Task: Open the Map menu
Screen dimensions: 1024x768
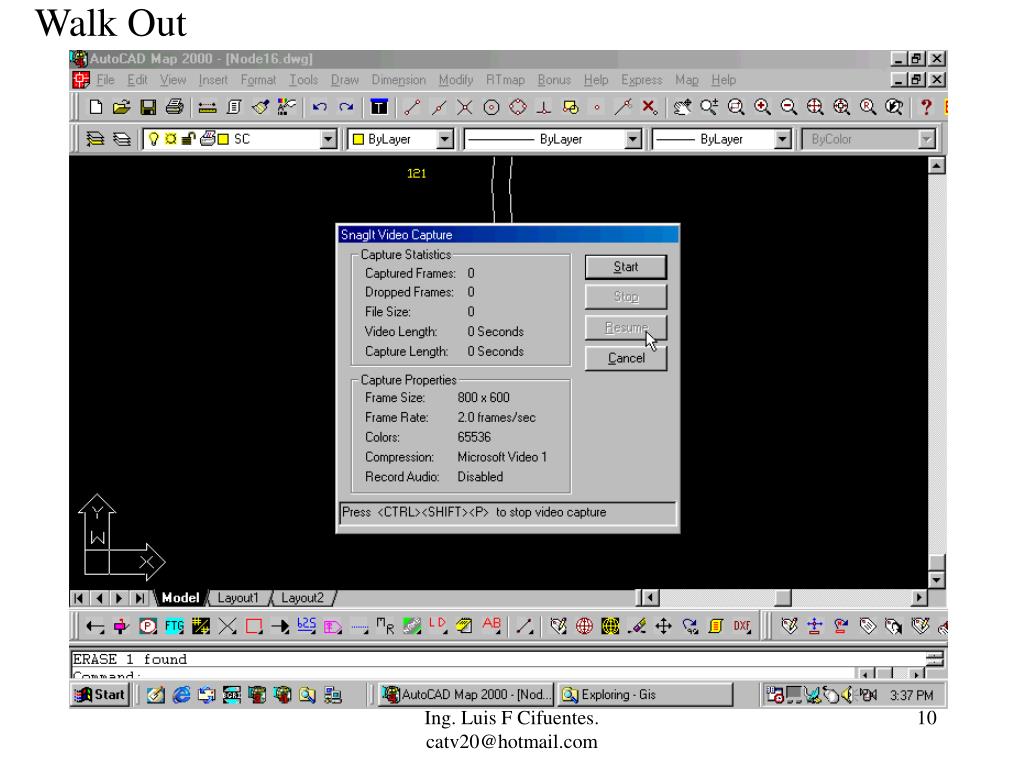Action: pyautogui.click(x=686, y=80)
